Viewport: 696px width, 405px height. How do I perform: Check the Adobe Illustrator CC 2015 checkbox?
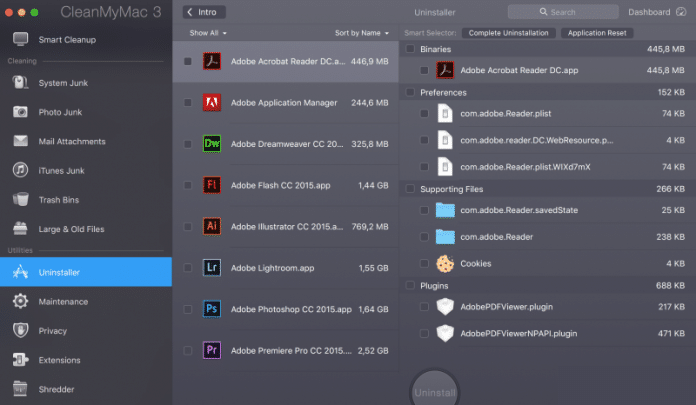click(188, 226)
